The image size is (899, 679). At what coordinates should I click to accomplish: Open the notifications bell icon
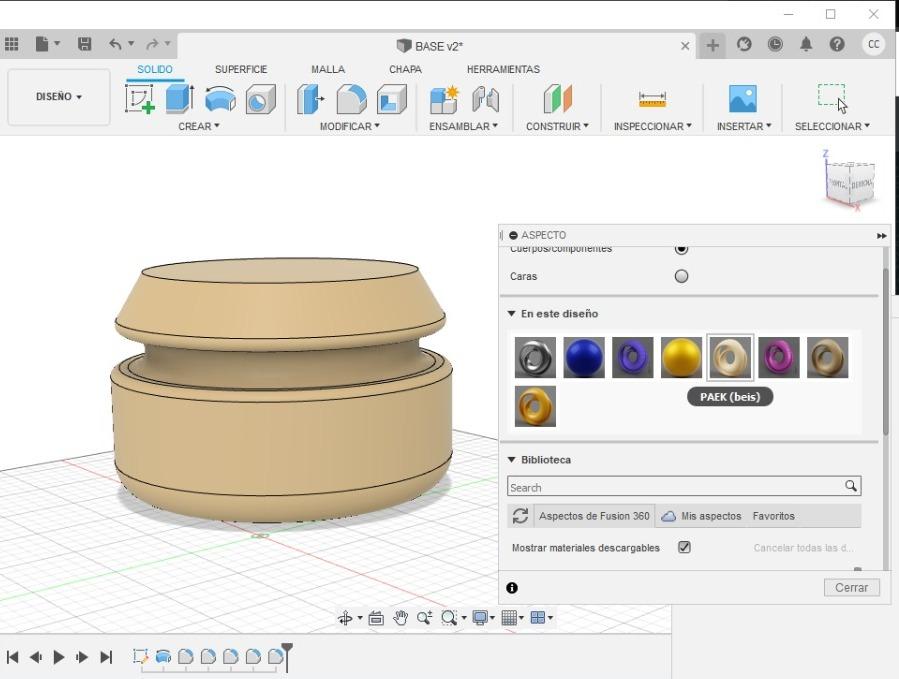806,45
